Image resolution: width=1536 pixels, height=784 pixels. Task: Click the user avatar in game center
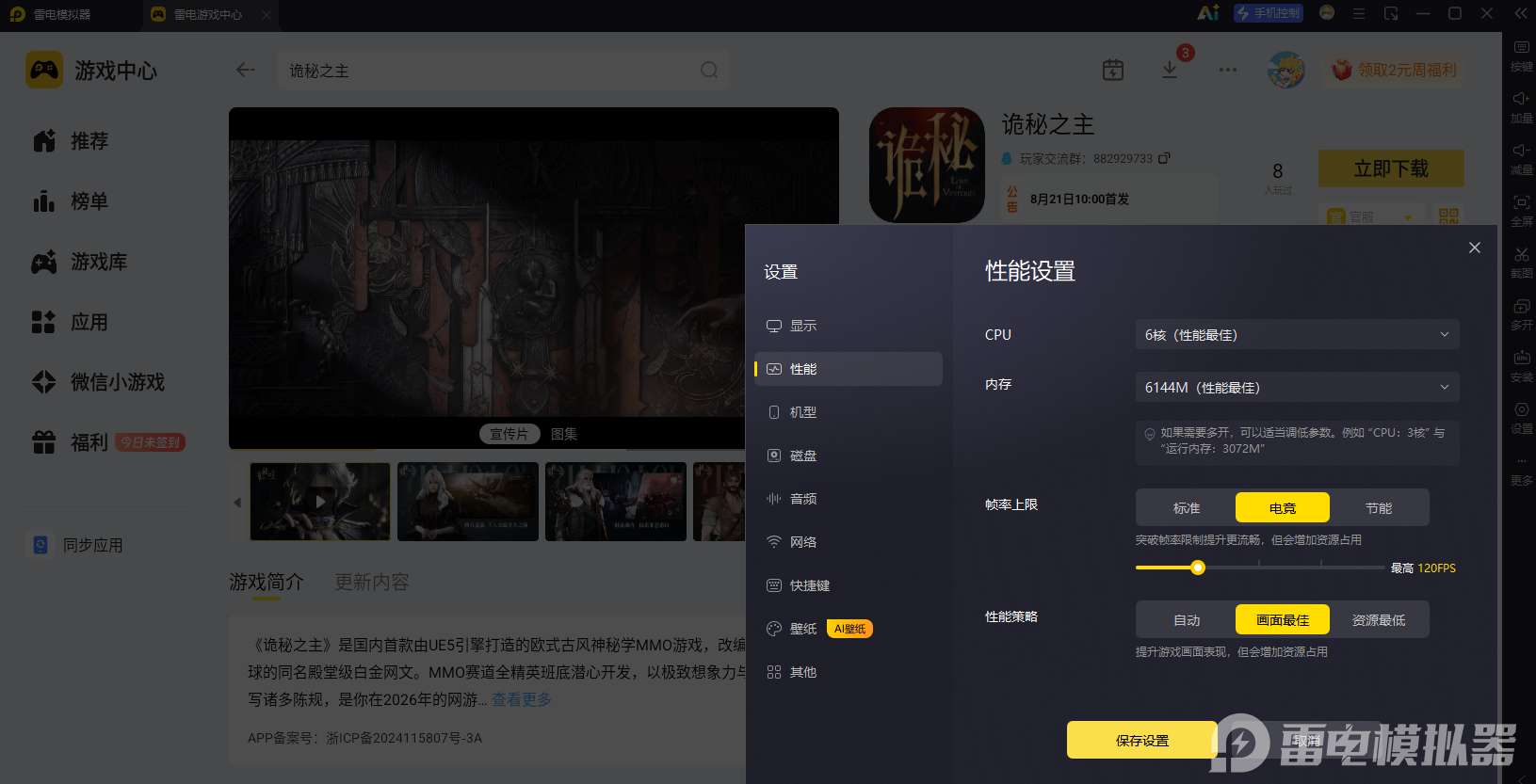(1285, 70)
